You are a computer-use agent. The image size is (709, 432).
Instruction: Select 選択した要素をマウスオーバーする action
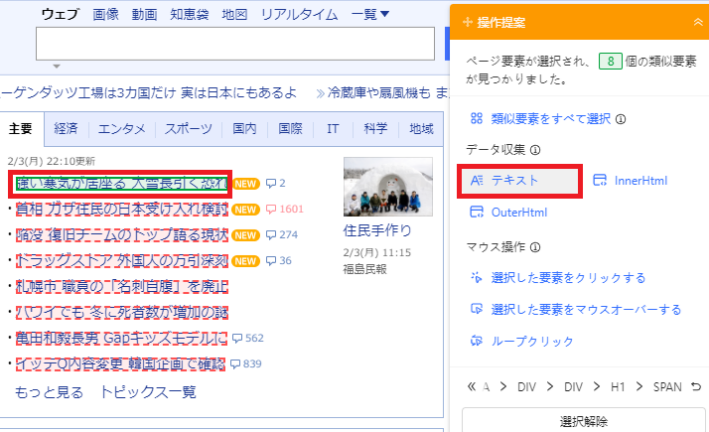coord(576,310)
